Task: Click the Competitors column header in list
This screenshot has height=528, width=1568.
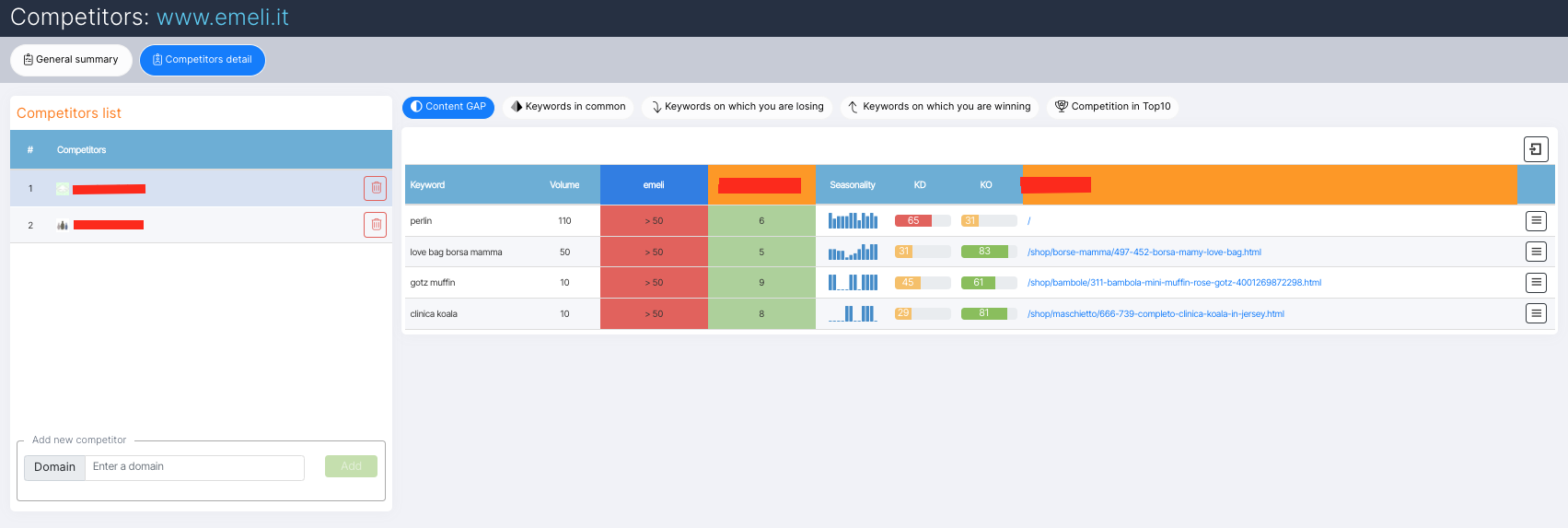Action: coord(81,150)
